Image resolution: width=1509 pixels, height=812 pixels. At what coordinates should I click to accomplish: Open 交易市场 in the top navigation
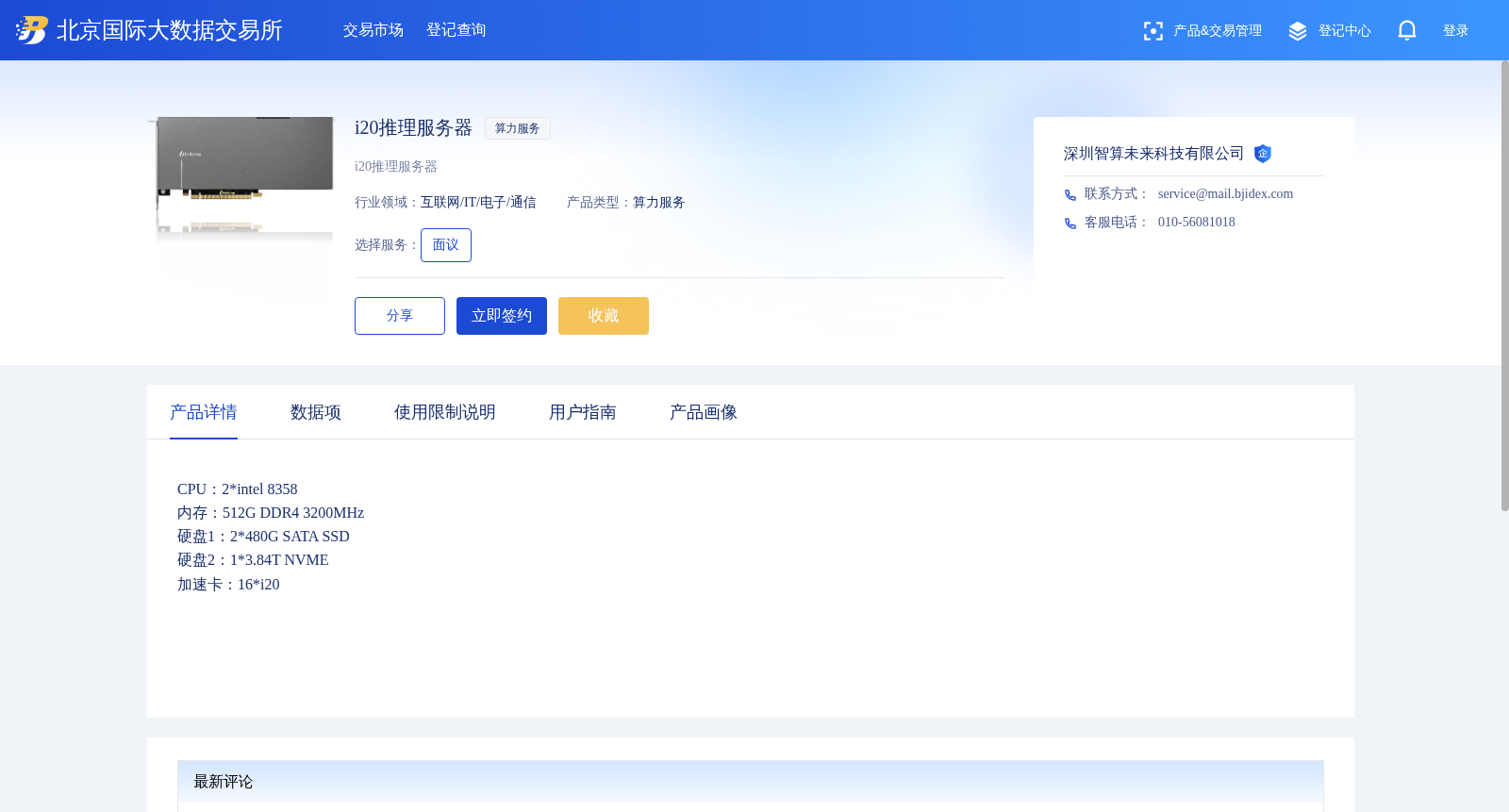pos(373,30)
